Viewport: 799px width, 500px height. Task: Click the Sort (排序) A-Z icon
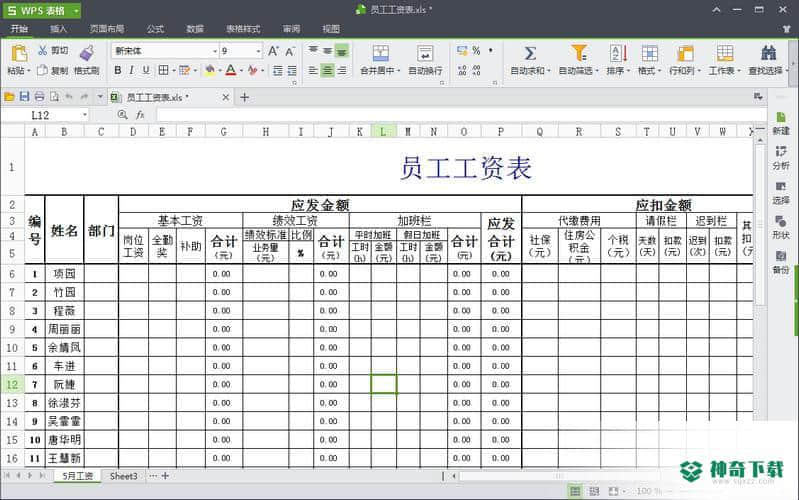click(x=618, y=54)
